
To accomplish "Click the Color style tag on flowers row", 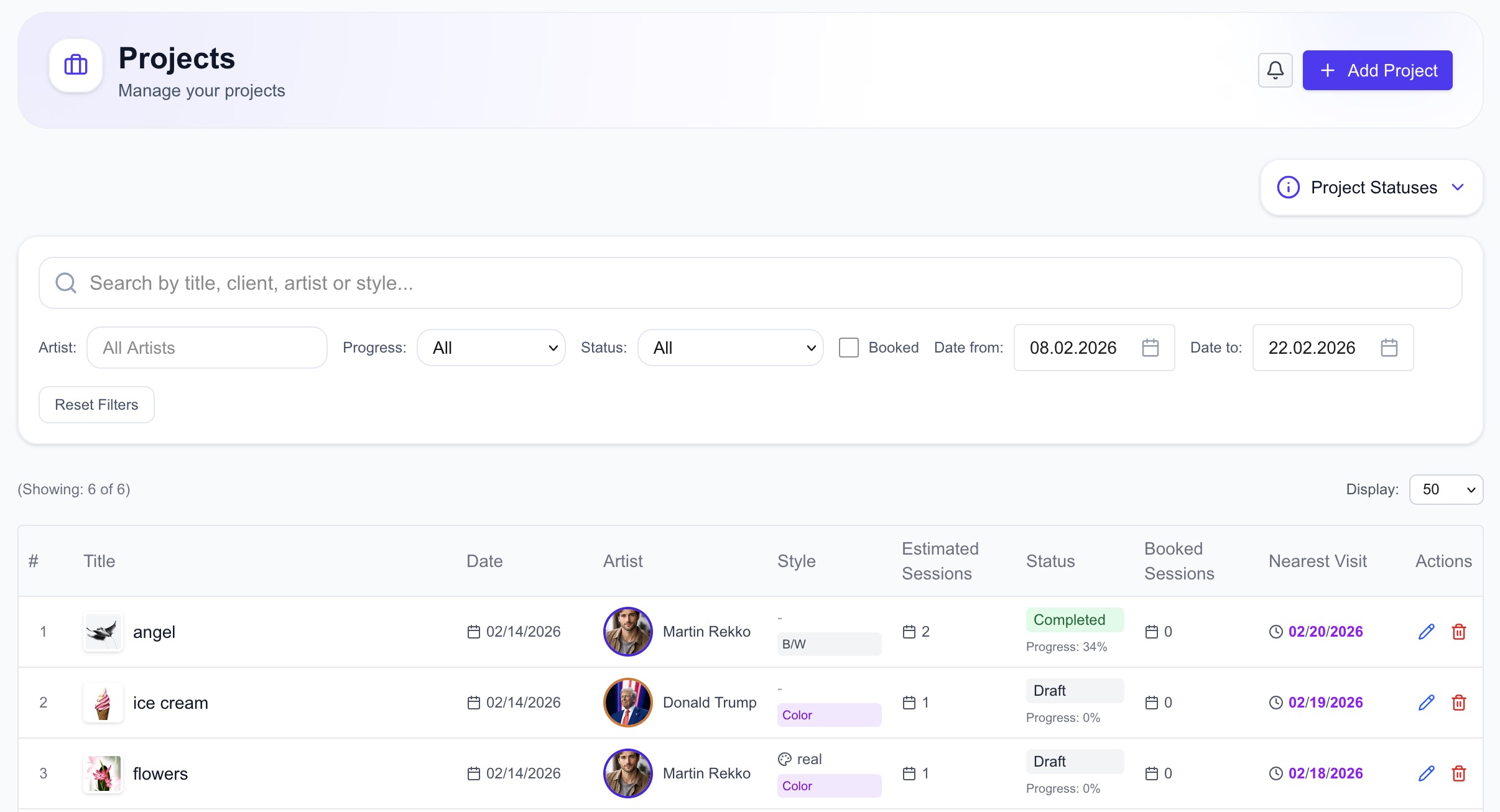I will point(829,785).
